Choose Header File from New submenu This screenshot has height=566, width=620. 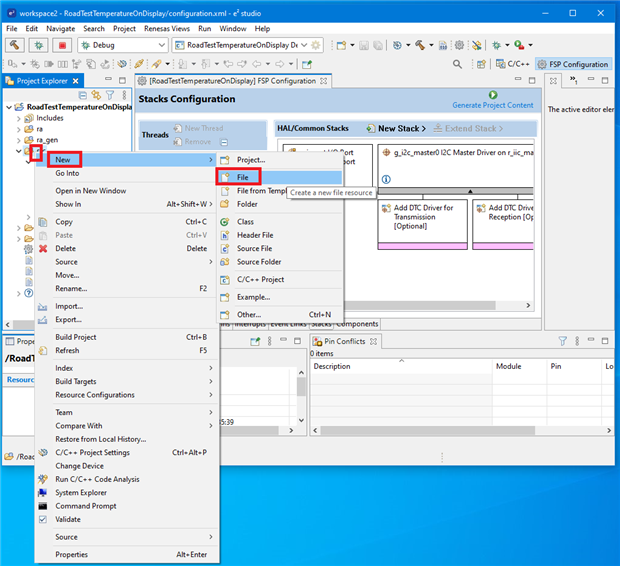pyautogui.click(x=254, y=235)
